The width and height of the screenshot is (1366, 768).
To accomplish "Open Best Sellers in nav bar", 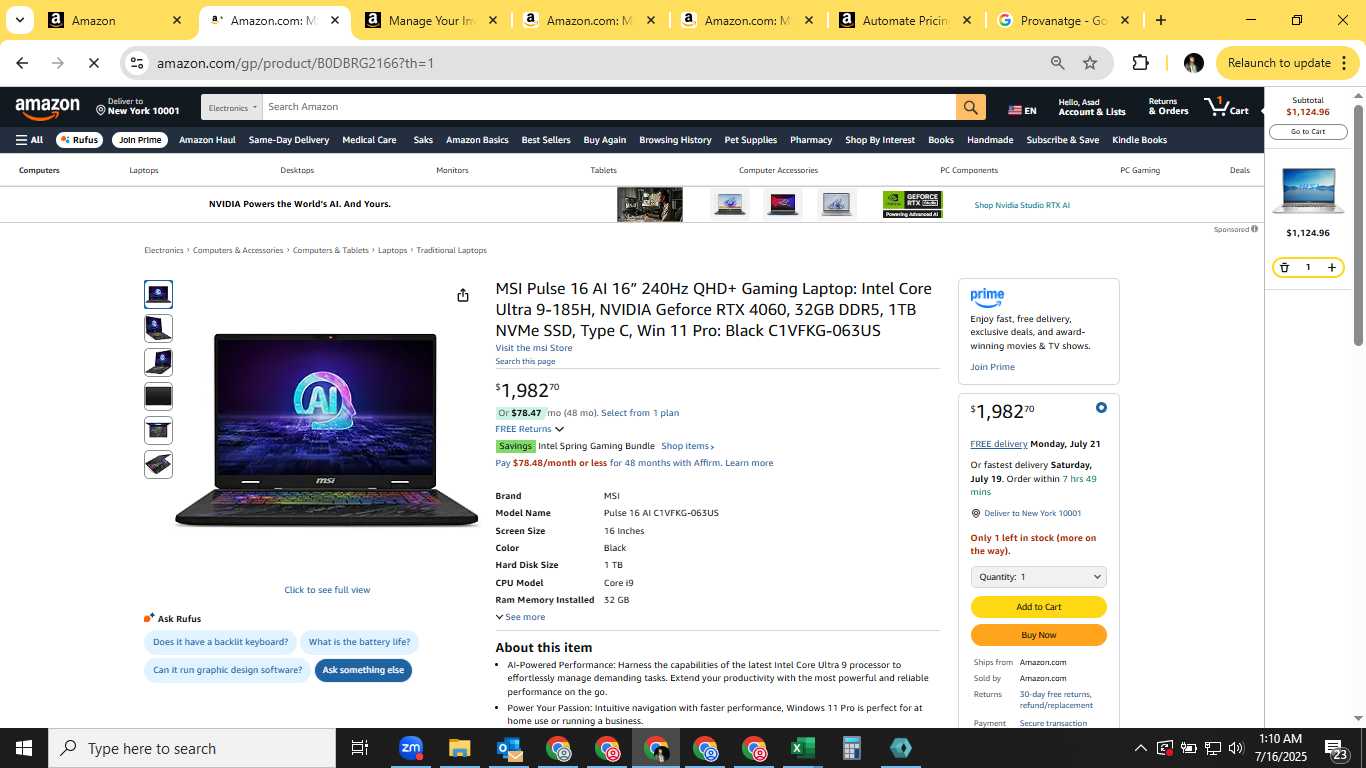I will pyautogui.click(x=546, y=140).
